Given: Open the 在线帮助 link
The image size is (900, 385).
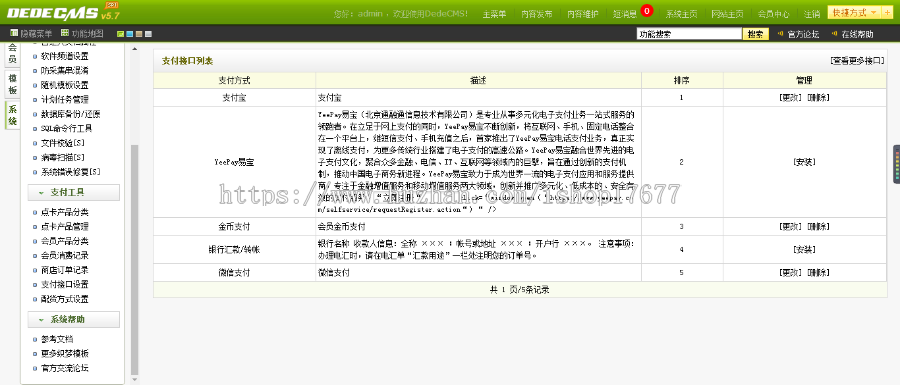Looking at the screenshot, I should click(857, 34).
